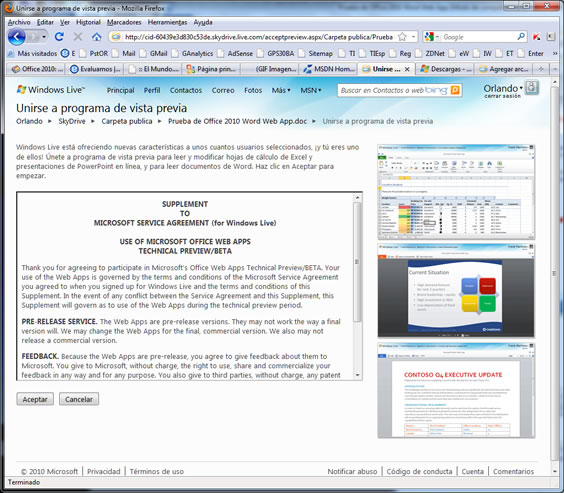Close the Unirse tab
This screenshot has height=493, width=564.
coord(407,69)
